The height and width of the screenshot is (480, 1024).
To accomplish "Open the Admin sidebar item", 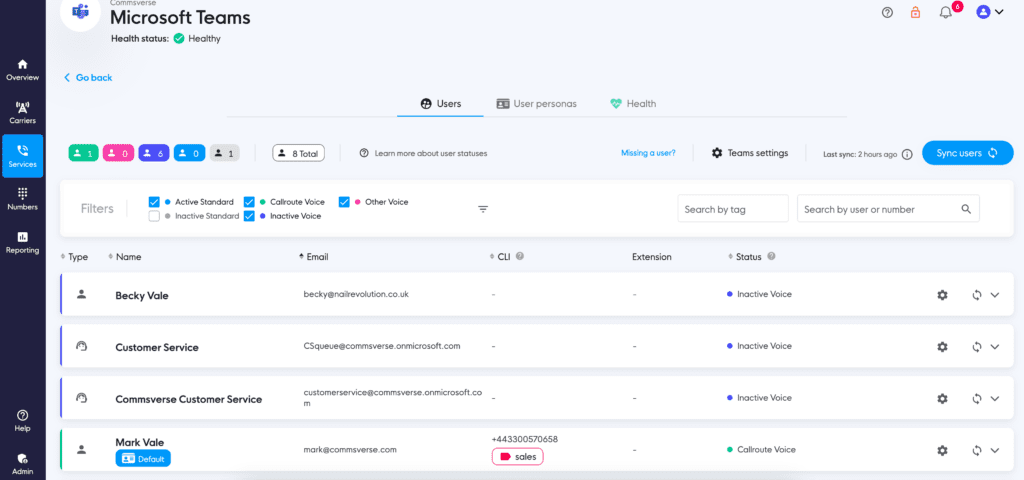I will tap(23, 464).
